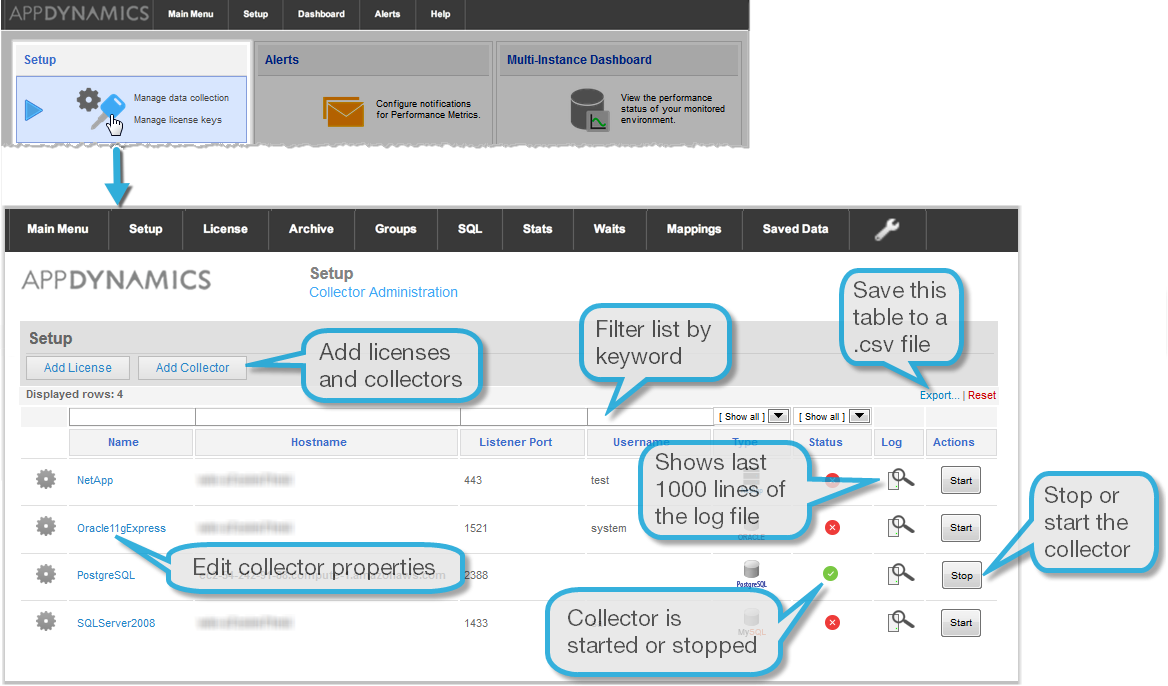Image resolution: width=1168 pixels, height=686 pixels.
Task: Select the License navigation item
Action: click(x=225, y=229)
